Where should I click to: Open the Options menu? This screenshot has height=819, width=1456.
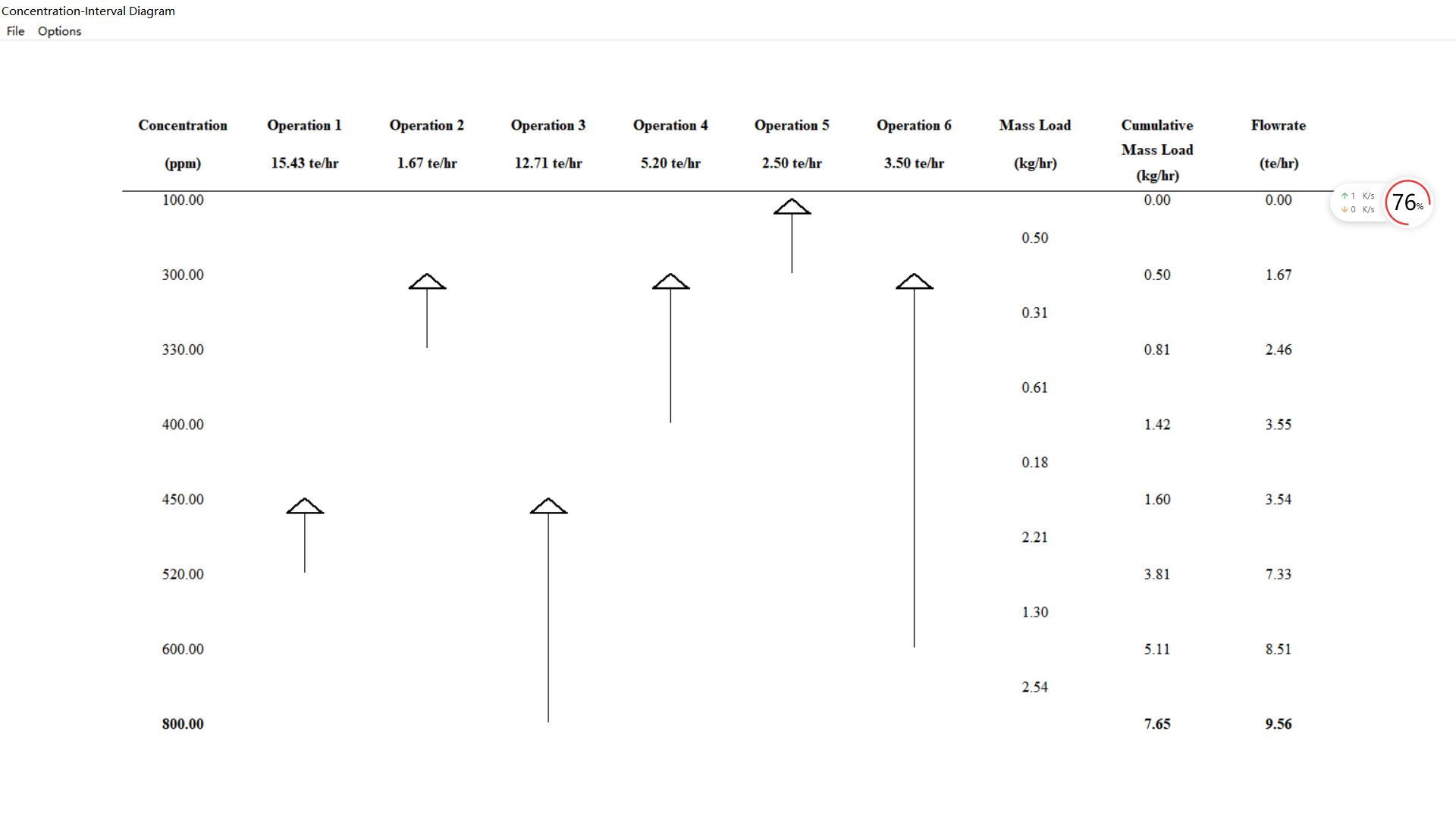coord(59,31)
